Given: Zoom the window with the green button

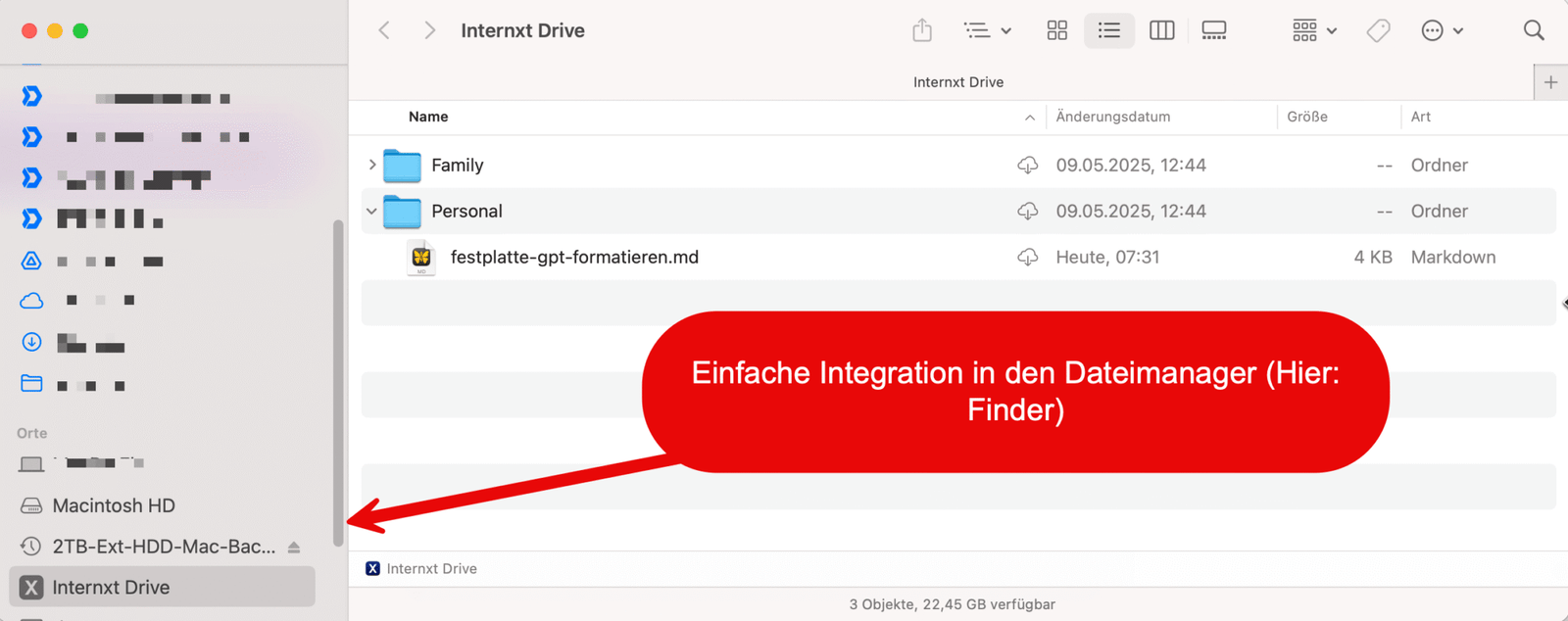Looking at the screenshot, I should coord(80,31).
